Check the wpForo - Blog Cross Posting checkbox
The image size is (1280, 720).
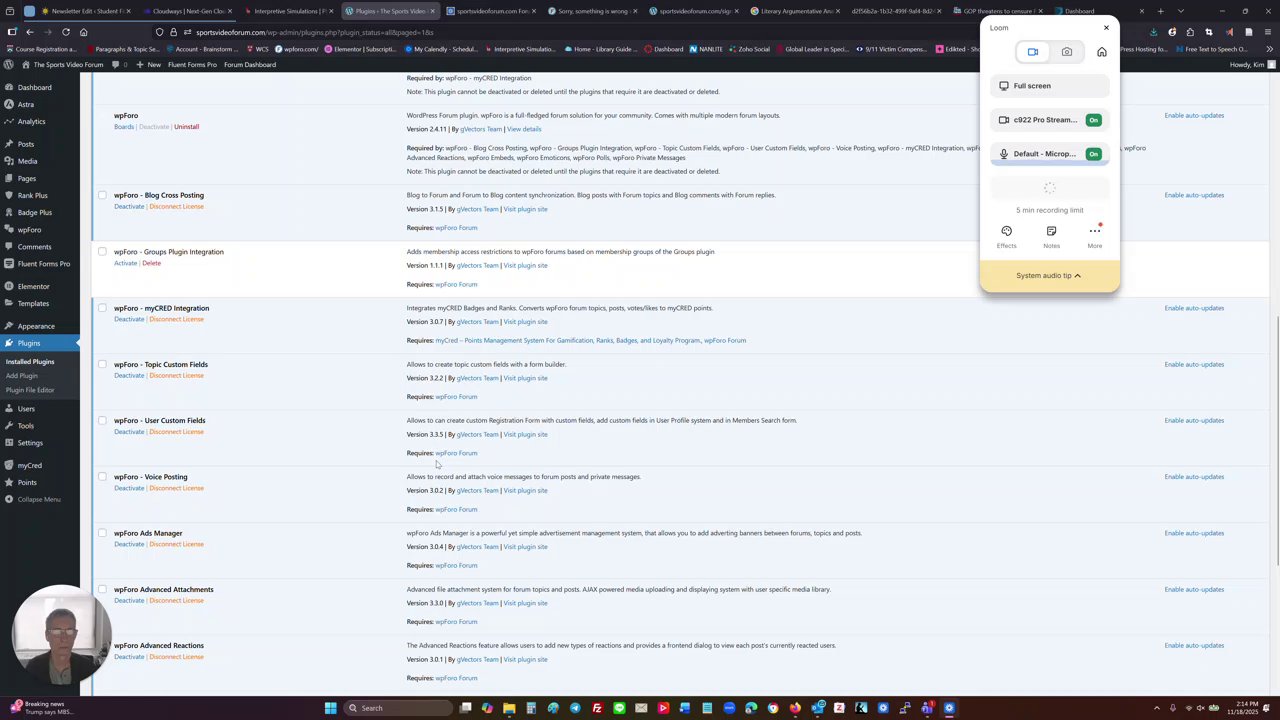[x=102, y=195]
